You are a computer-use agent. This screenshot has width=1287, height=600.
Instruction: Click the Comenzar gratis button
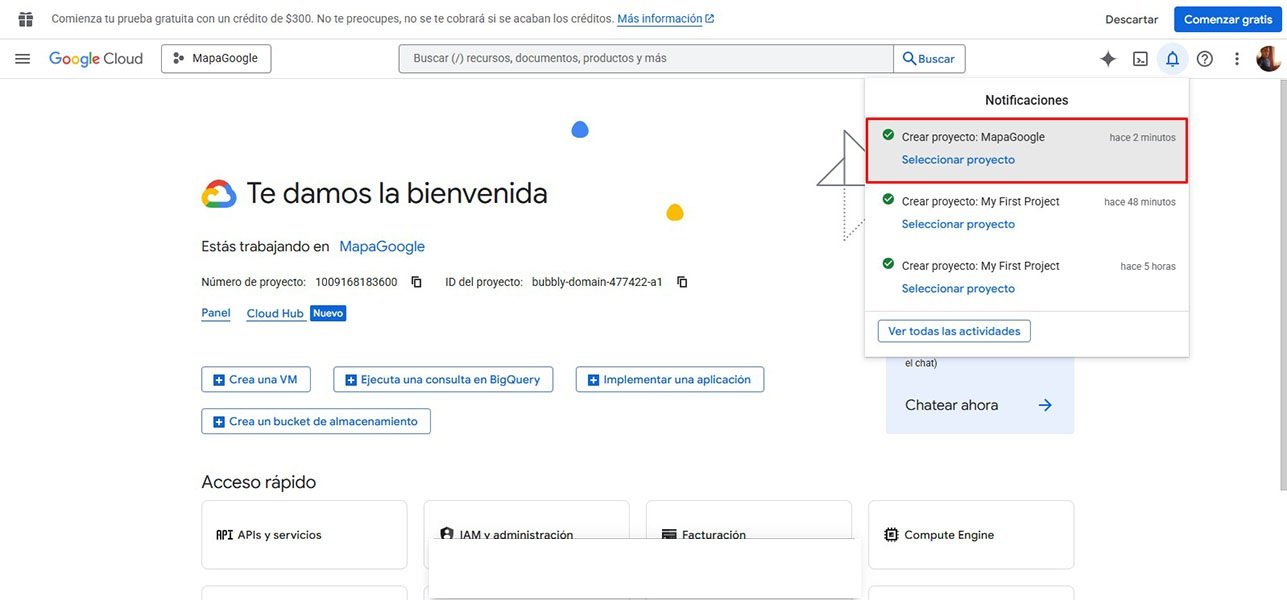click(x=1228, y=16)
